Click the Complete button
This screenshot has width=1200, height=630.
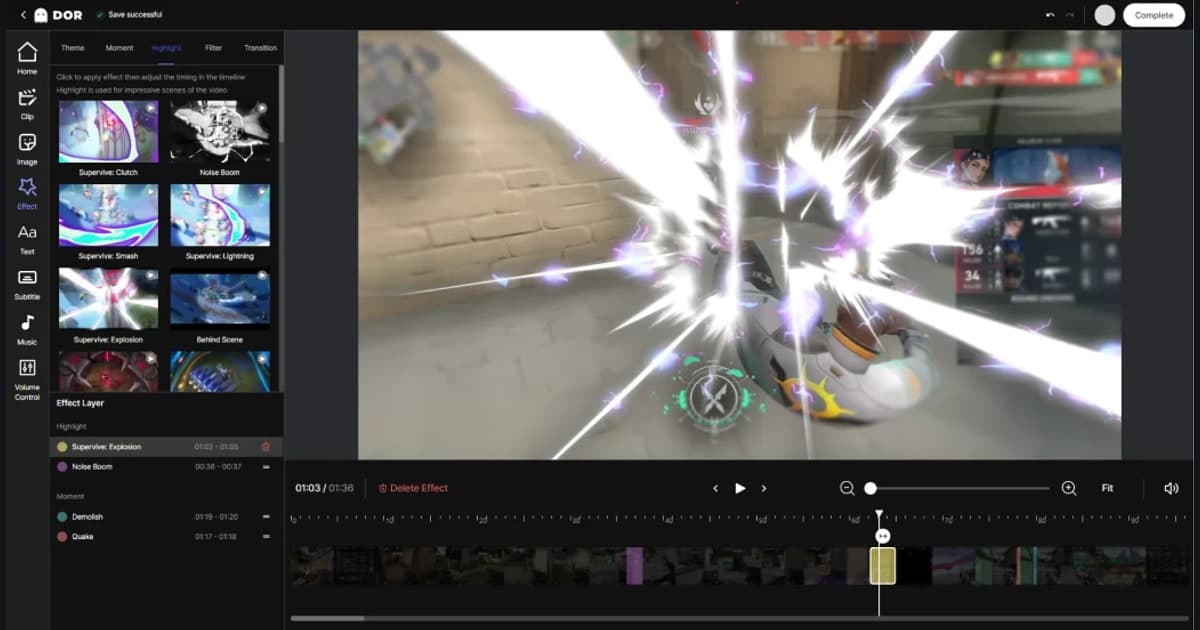click(x=1153, y=15)
